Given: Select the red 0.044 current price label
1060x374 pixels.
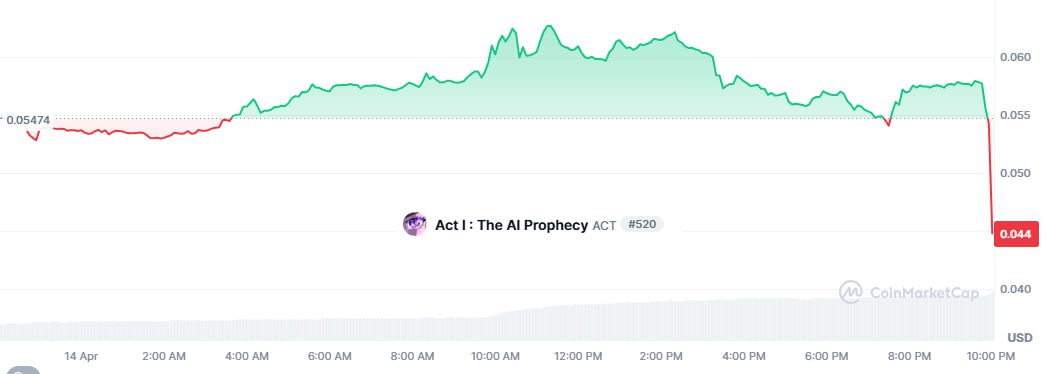Looking at the screenshot, I should tap(1016, 234).
